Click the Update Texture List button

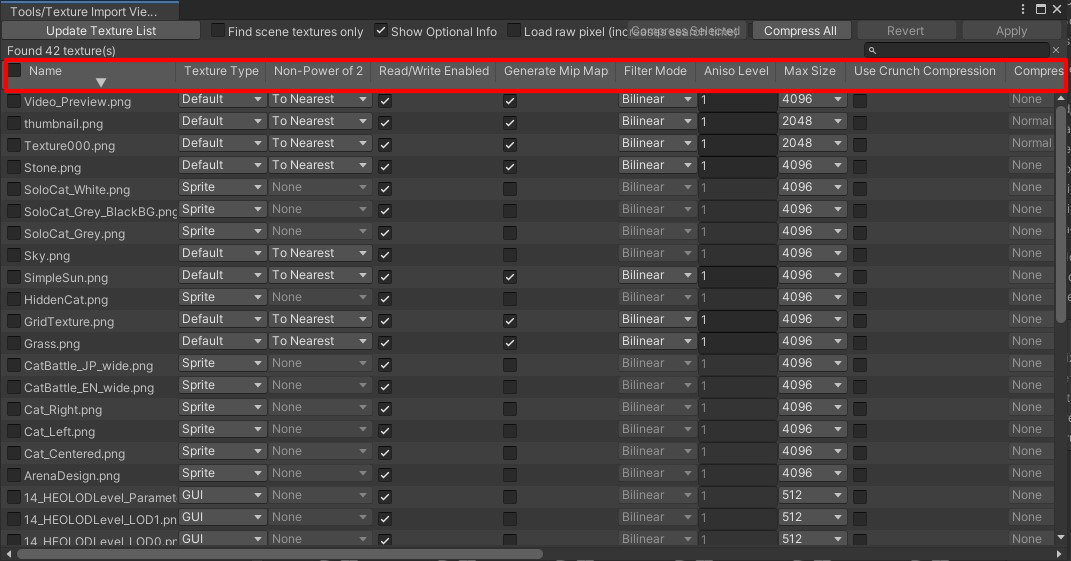click(101, 31)
